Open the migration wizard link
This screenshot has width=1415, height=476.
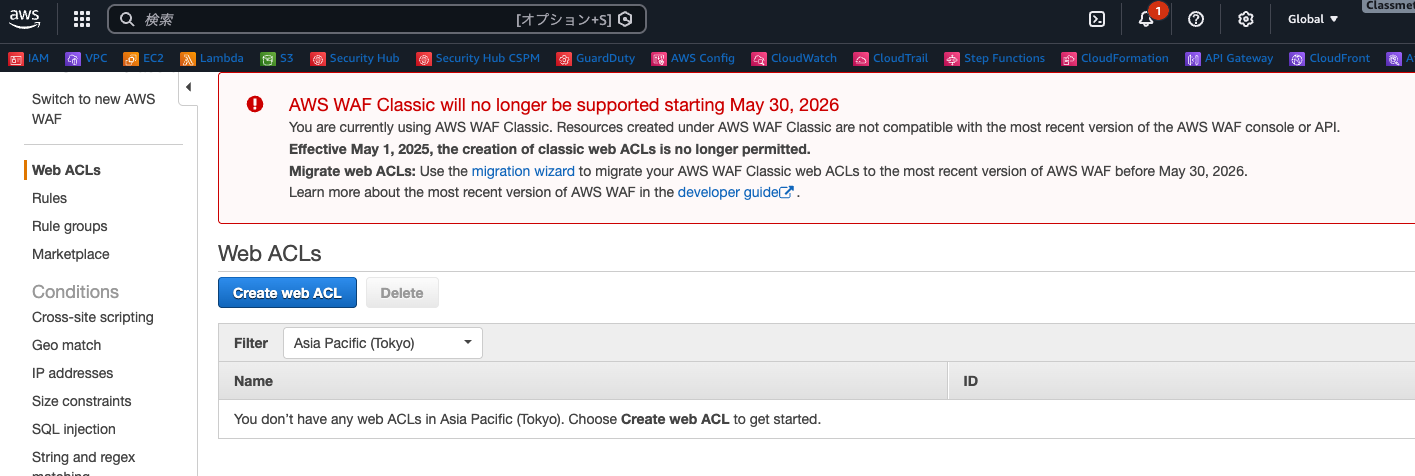(523, 171)
